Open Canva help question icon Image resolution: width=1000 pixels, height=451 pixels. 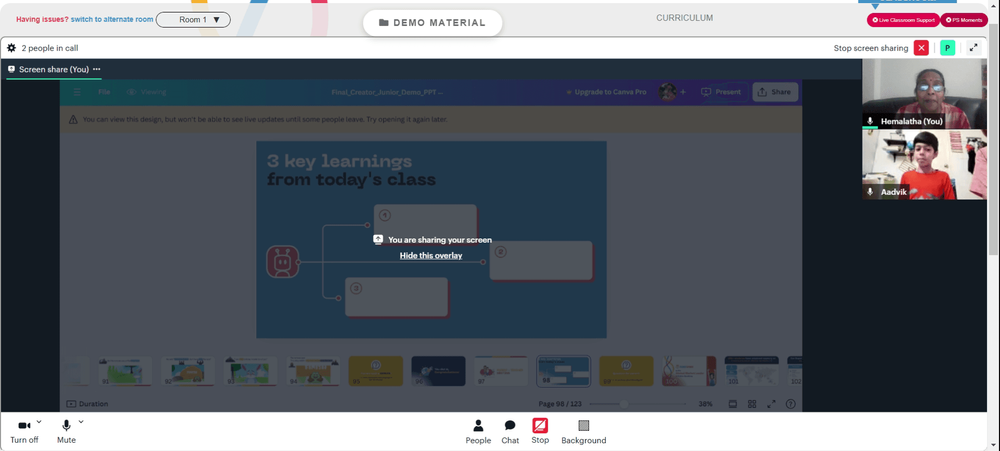pyautogui.click(x=791, y=404)
